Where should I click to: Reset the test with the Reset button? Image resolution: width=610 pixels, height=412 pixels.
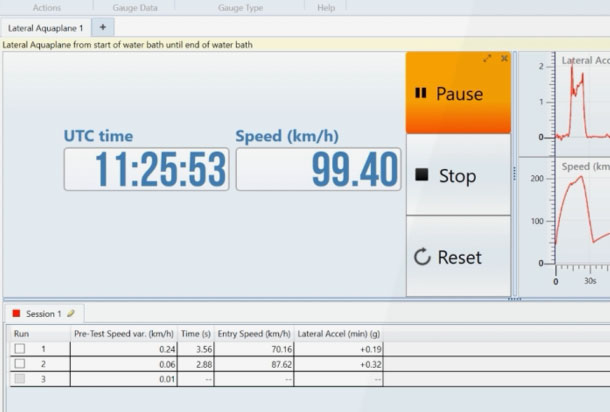click(x=458, y=258)
